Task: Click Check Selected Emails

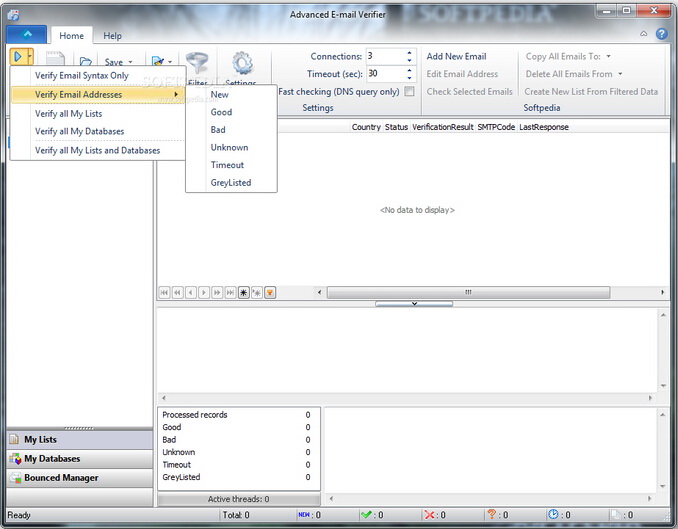Action: [x=470, y=92]
